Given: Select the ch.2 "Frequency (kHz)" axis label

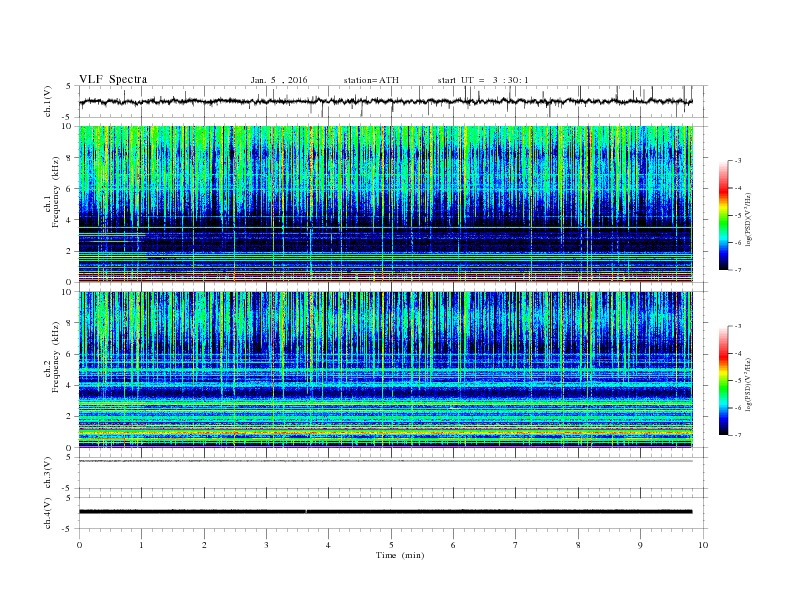Looking at the screenshot, I should tap(56, 357).
